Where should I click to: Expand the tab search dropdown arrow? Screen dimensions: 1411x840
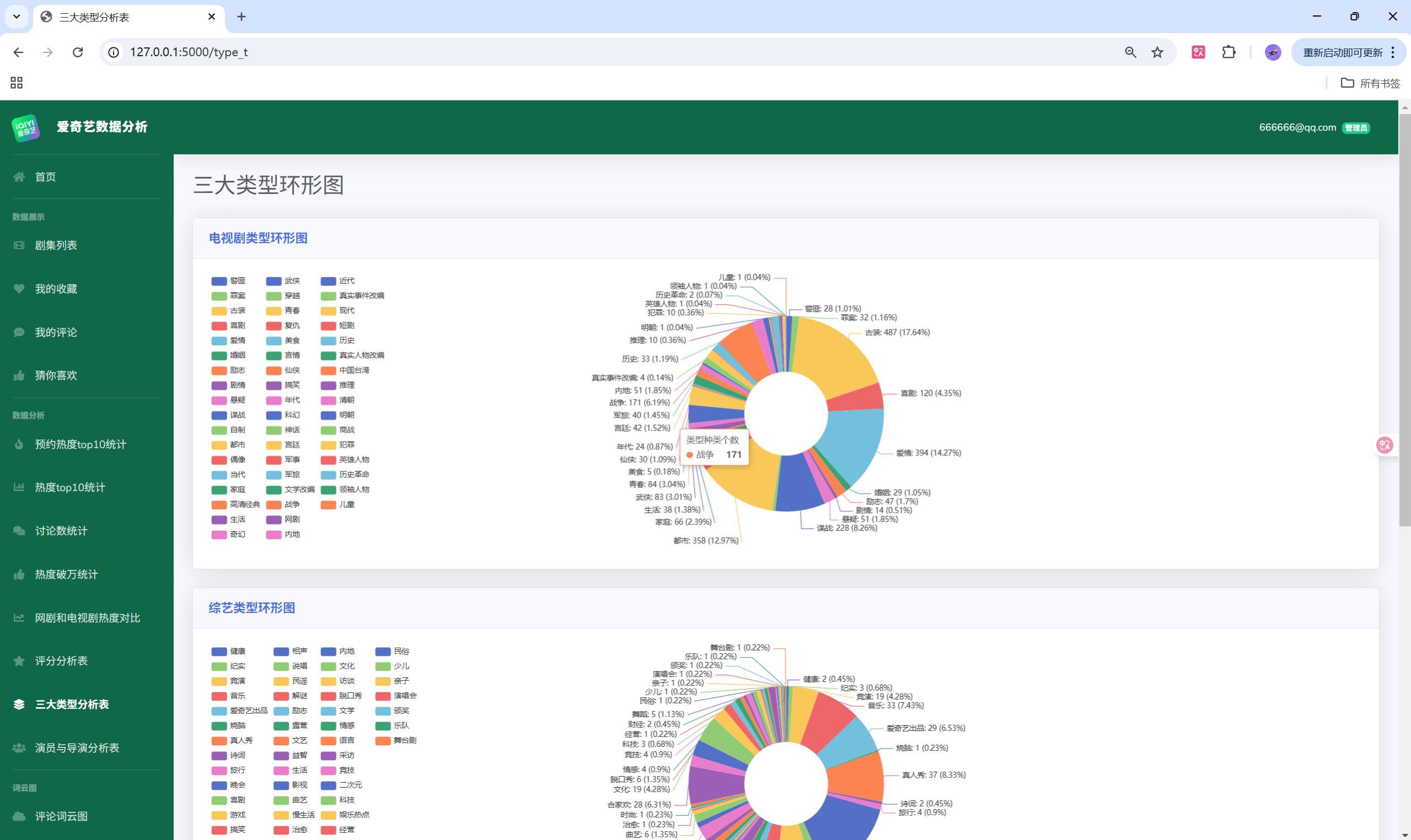[x=17, y=17]
